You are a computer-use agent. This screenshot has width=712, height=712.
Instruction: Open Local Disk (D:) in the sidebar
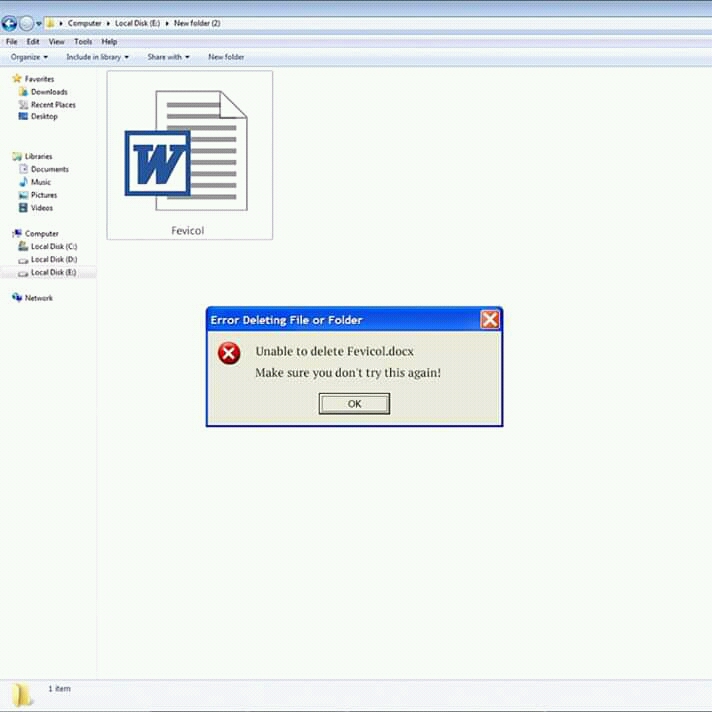pos(54,259)
